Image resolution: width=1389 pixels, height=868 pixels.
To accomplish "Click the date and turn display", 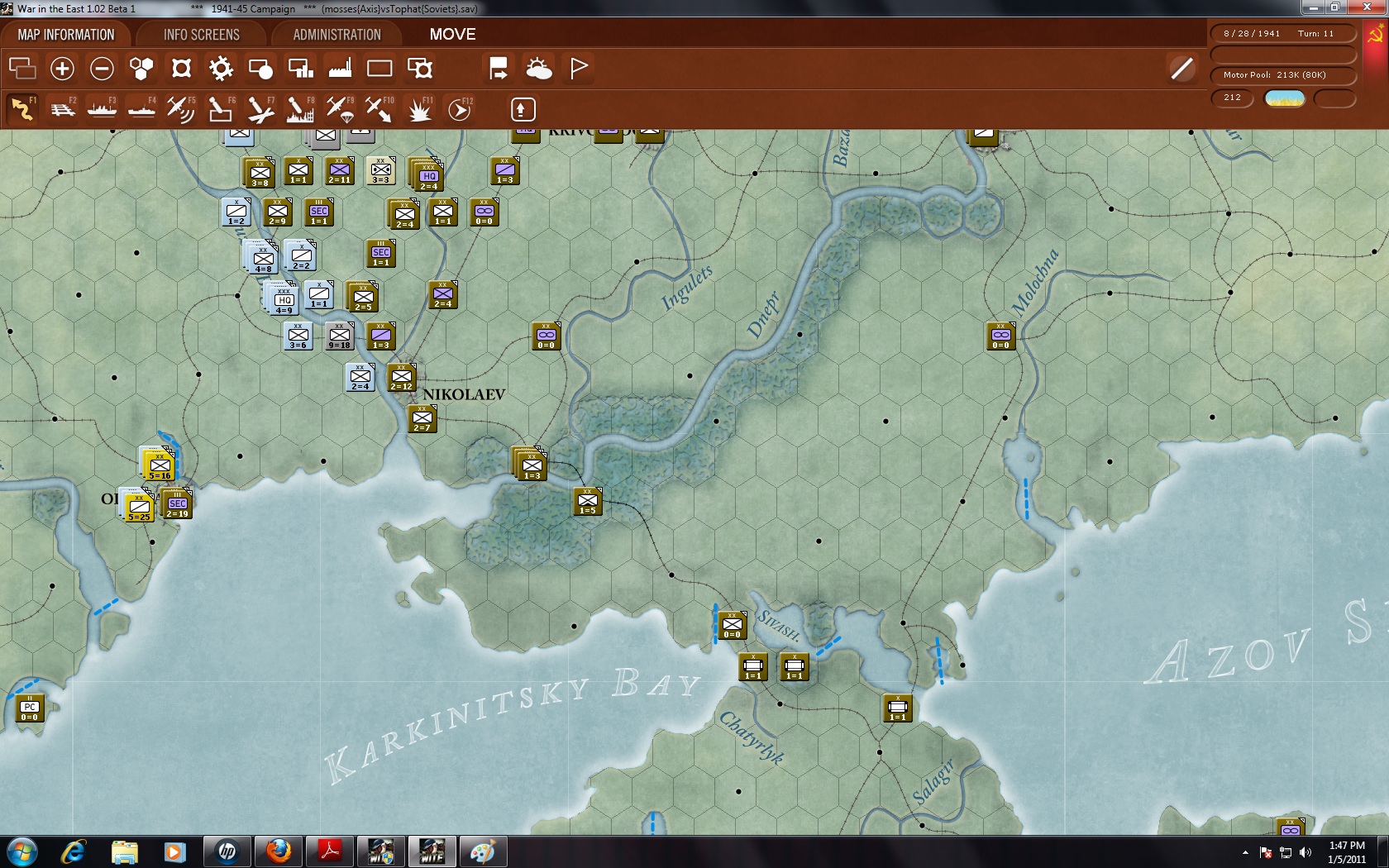I will [1283, 33].
